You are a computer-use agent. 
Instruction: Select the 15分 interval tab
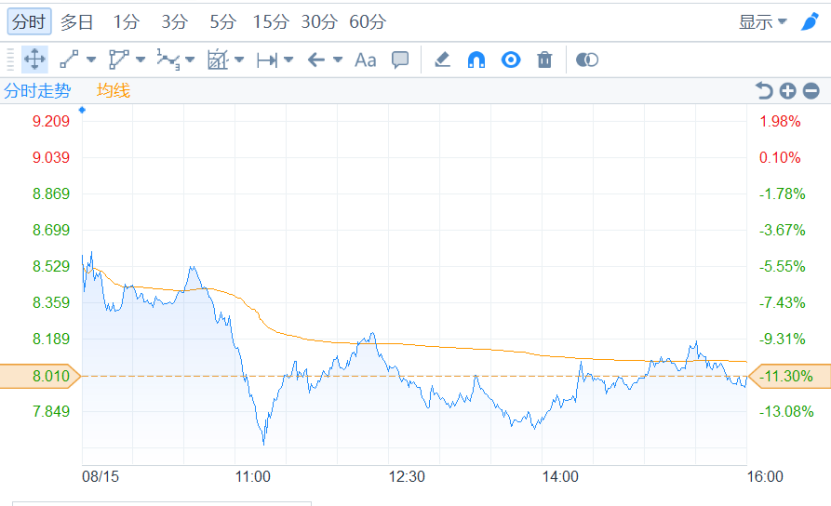pyautogui.click(x=271, y=22)
